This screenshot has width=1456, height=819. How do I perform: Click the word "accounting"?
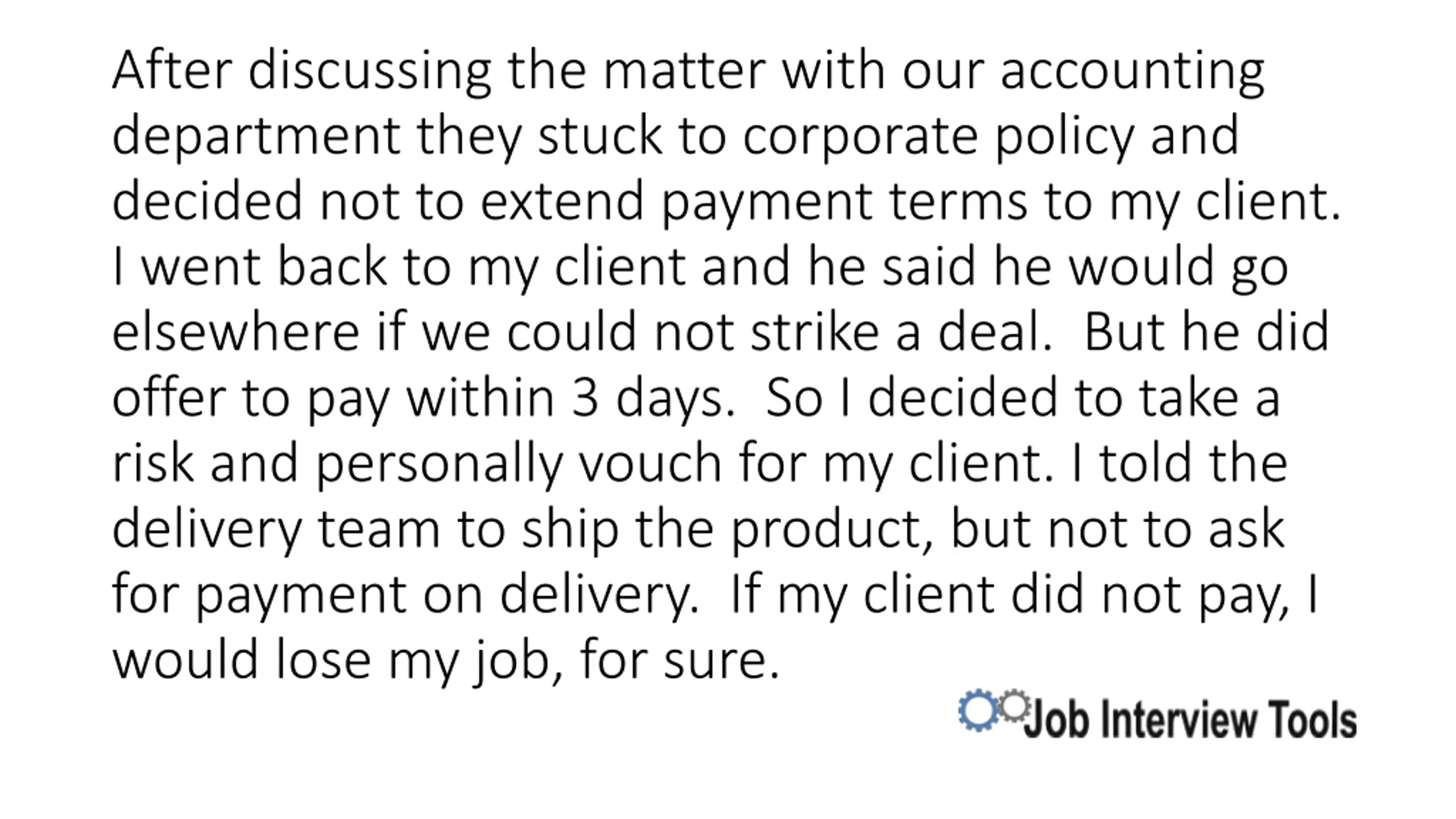1132,72
